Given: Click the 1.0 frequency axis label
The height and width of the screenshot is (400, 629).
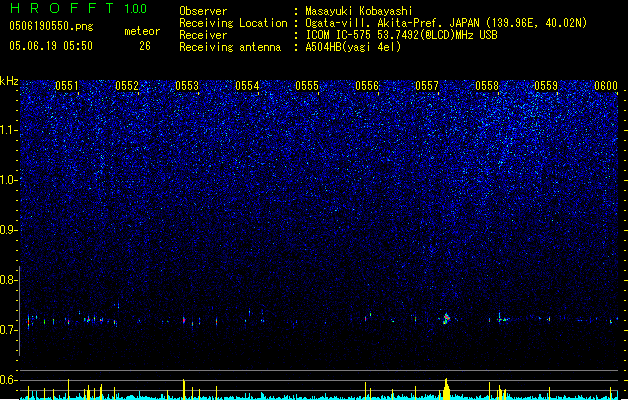Looking at the screenshot, I should pyautogui.click(x=9, y=180).
